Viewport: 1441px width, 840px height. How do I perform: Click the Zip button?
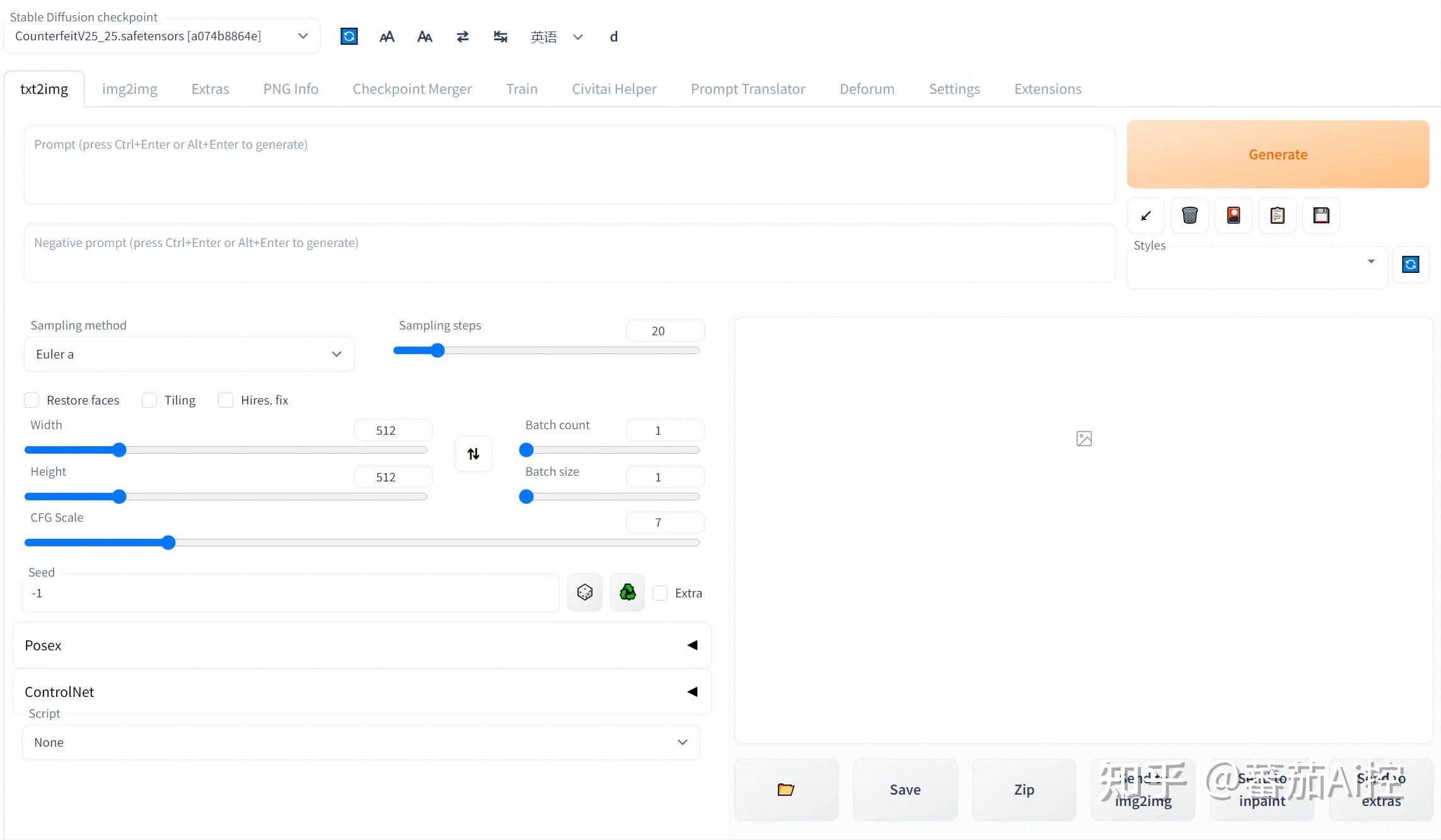click(1024, 790)
